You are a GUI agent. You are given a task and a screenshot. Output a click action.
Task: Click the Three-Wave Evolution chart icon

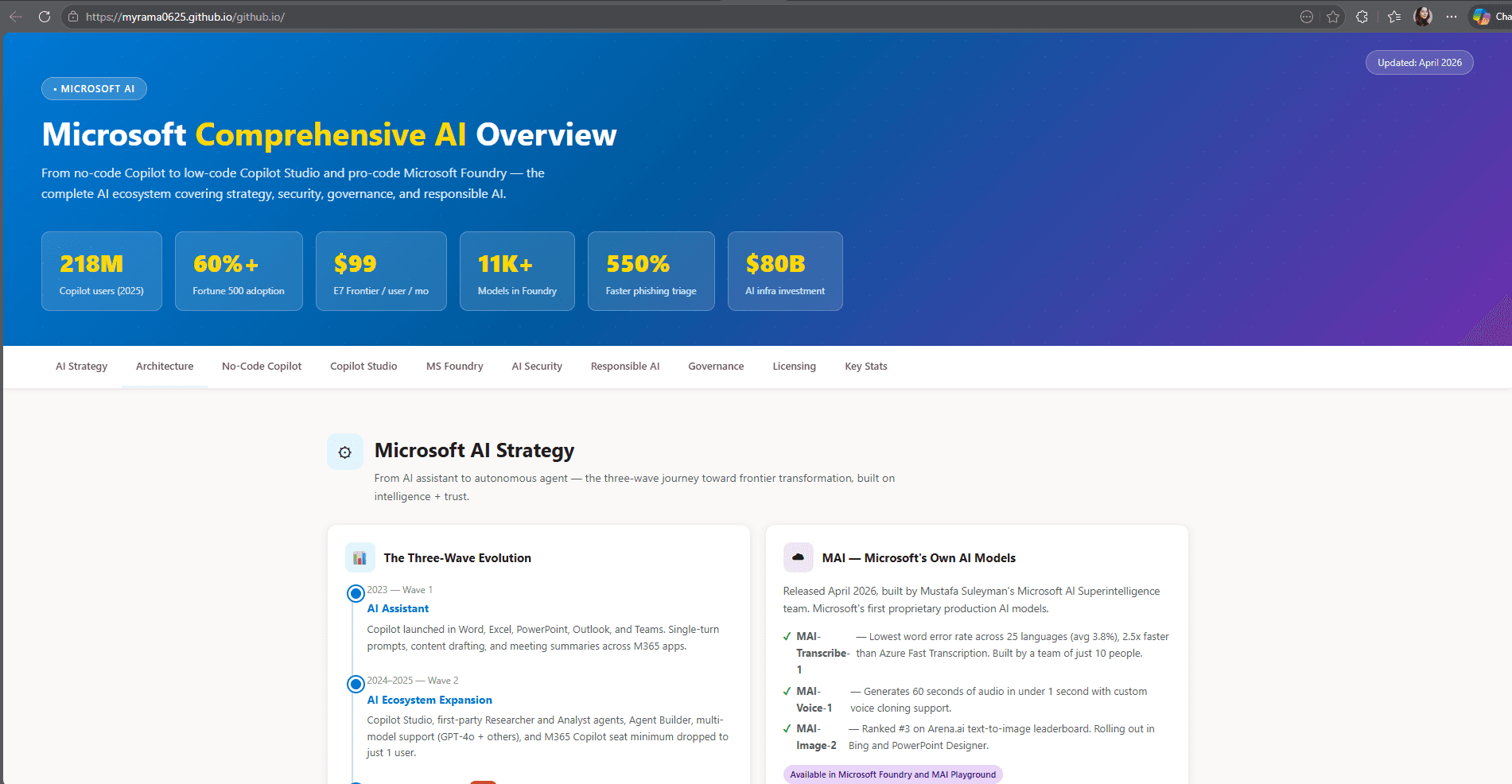[360, 557]
